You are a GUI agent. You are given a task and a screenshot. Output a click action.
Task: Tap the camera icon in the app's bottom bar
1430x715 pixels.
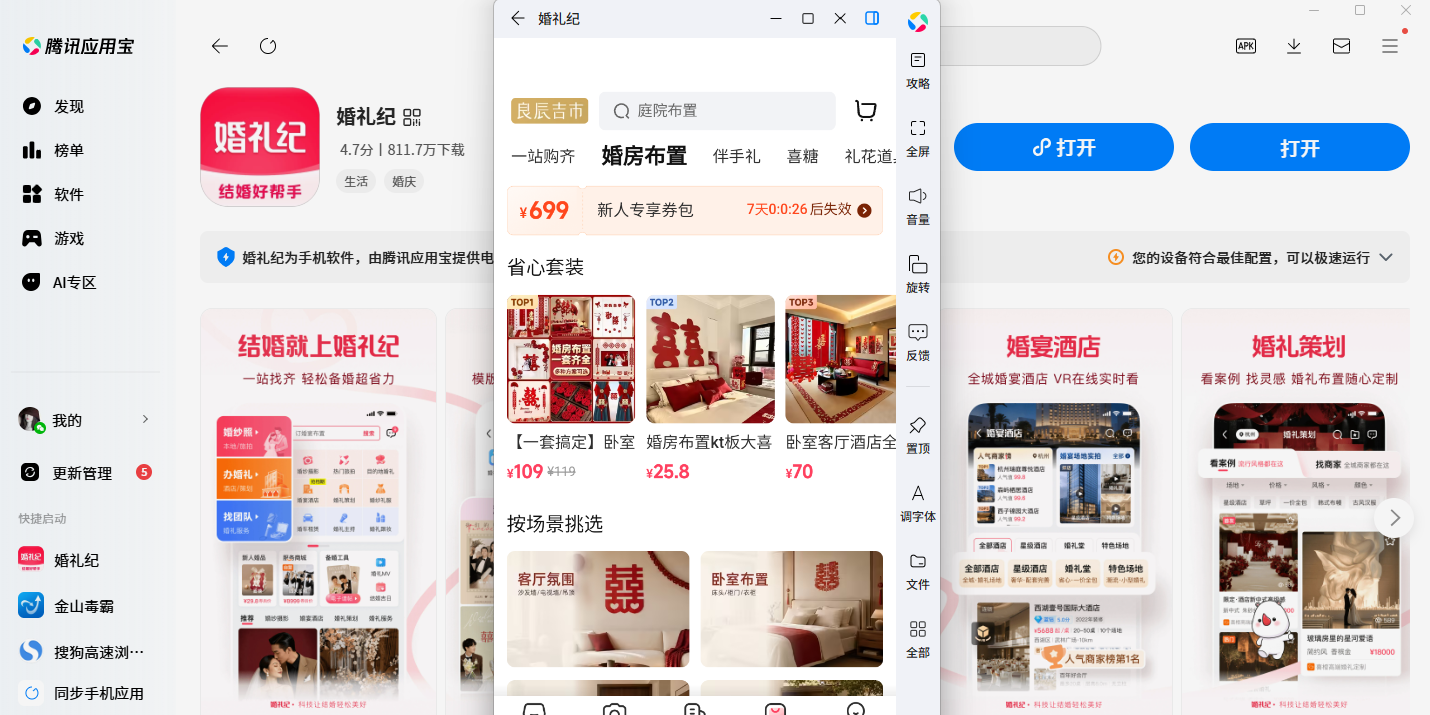[x=614, y=709]
